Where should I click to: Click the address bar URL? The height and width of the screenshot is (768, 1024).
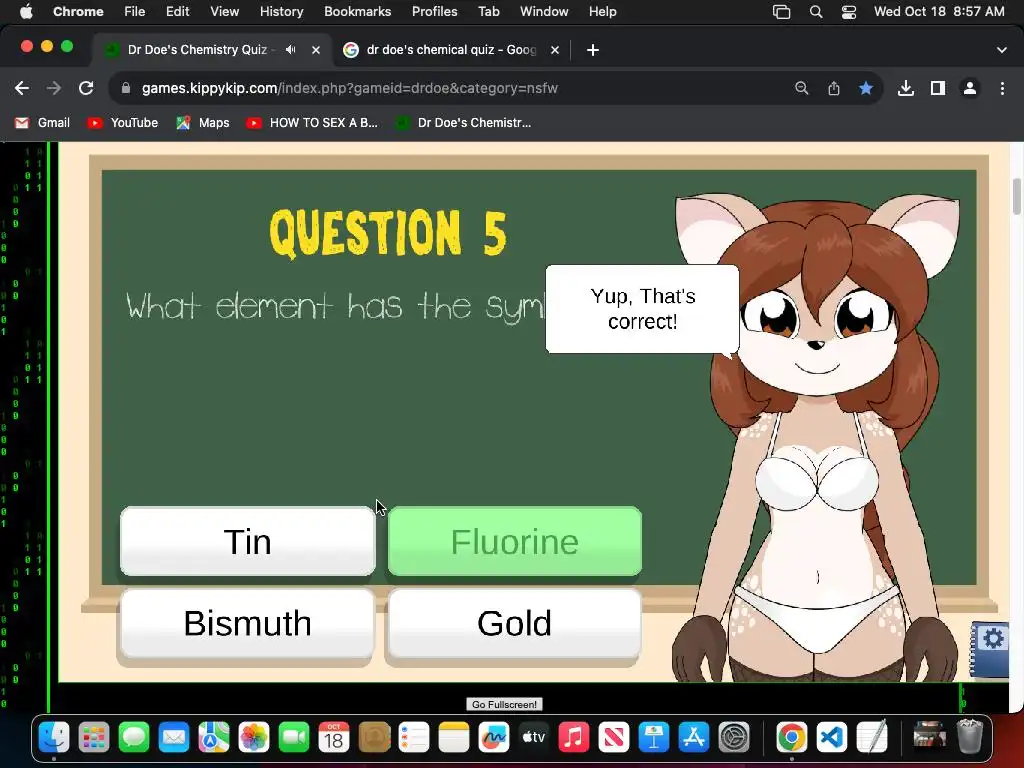pyautogui.click(x=349, y=88)
